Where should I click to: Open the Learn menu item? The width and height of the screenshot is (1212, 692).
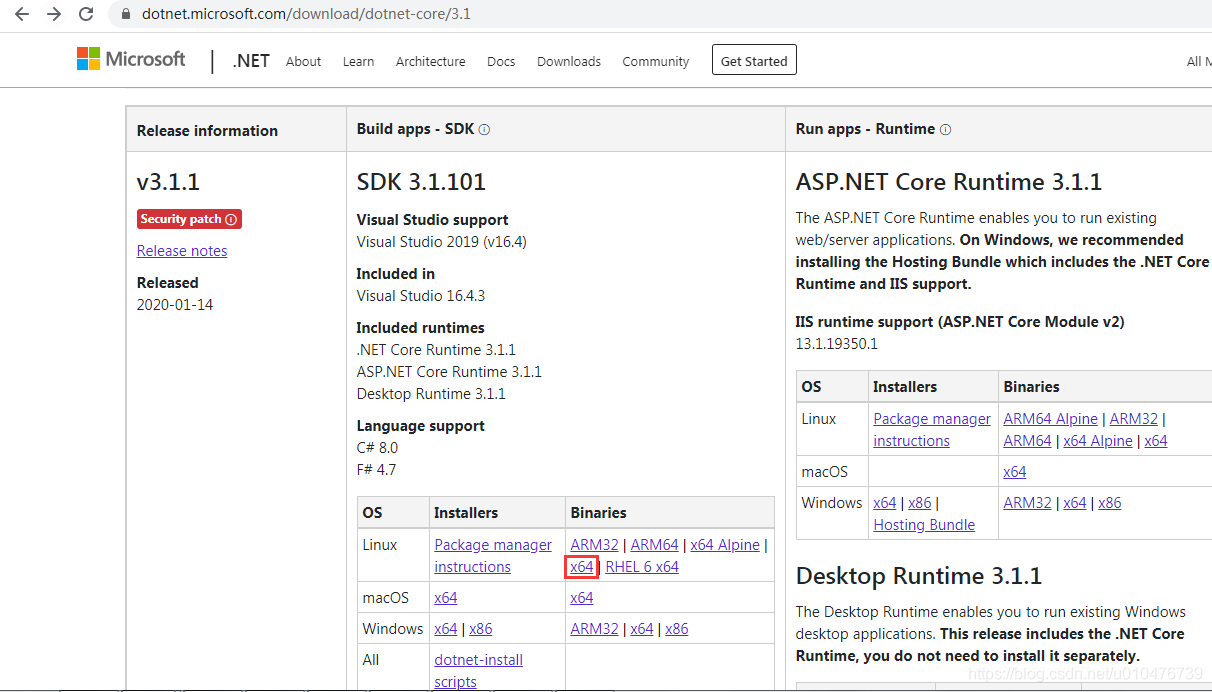[358, 61]
